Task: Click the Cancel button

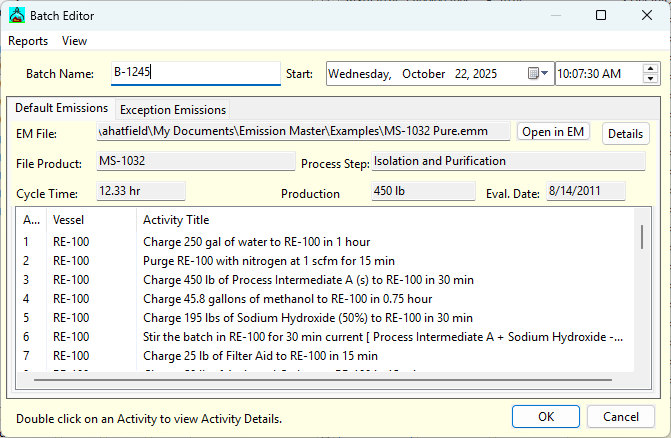Action: (621, 416)
